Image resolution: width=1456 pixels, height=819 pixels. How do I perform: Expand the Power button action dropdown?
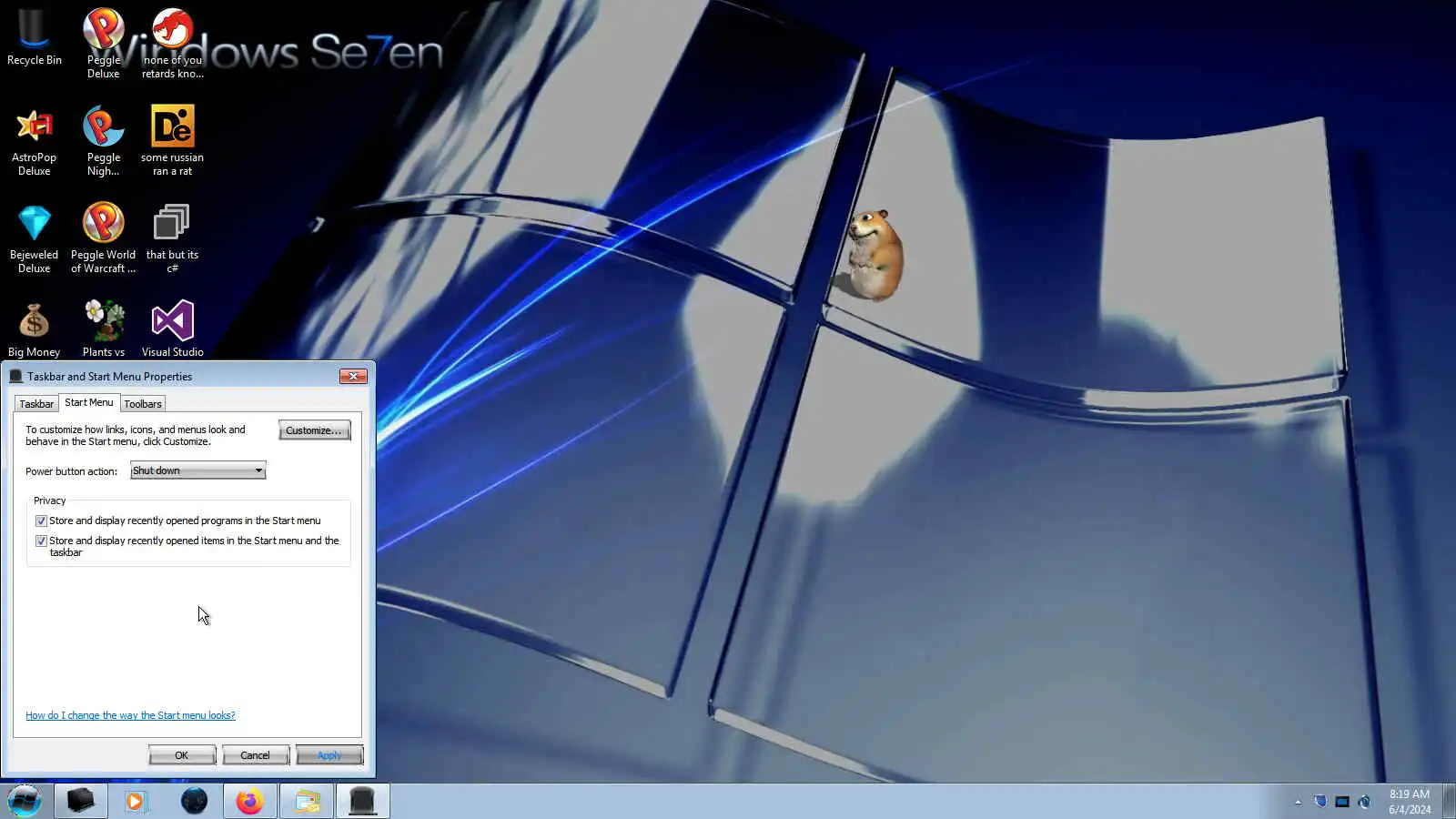[x=197, y=470]
